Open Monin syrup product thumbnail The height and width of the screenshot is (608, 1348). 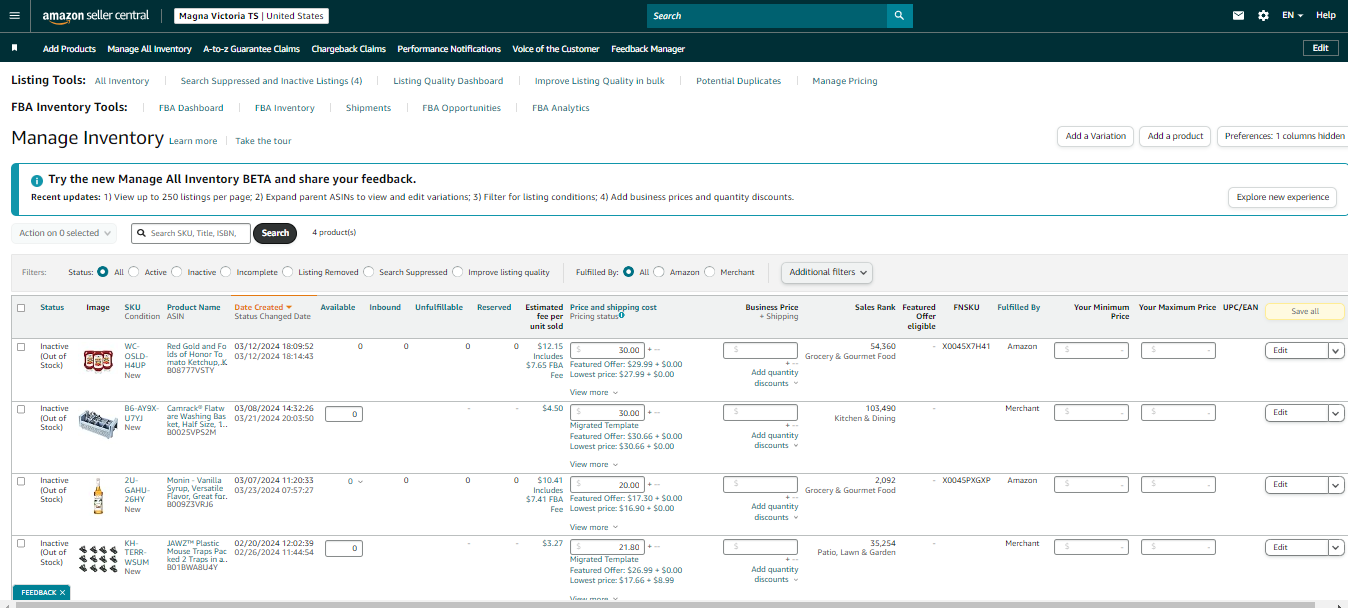pos(98,495)
